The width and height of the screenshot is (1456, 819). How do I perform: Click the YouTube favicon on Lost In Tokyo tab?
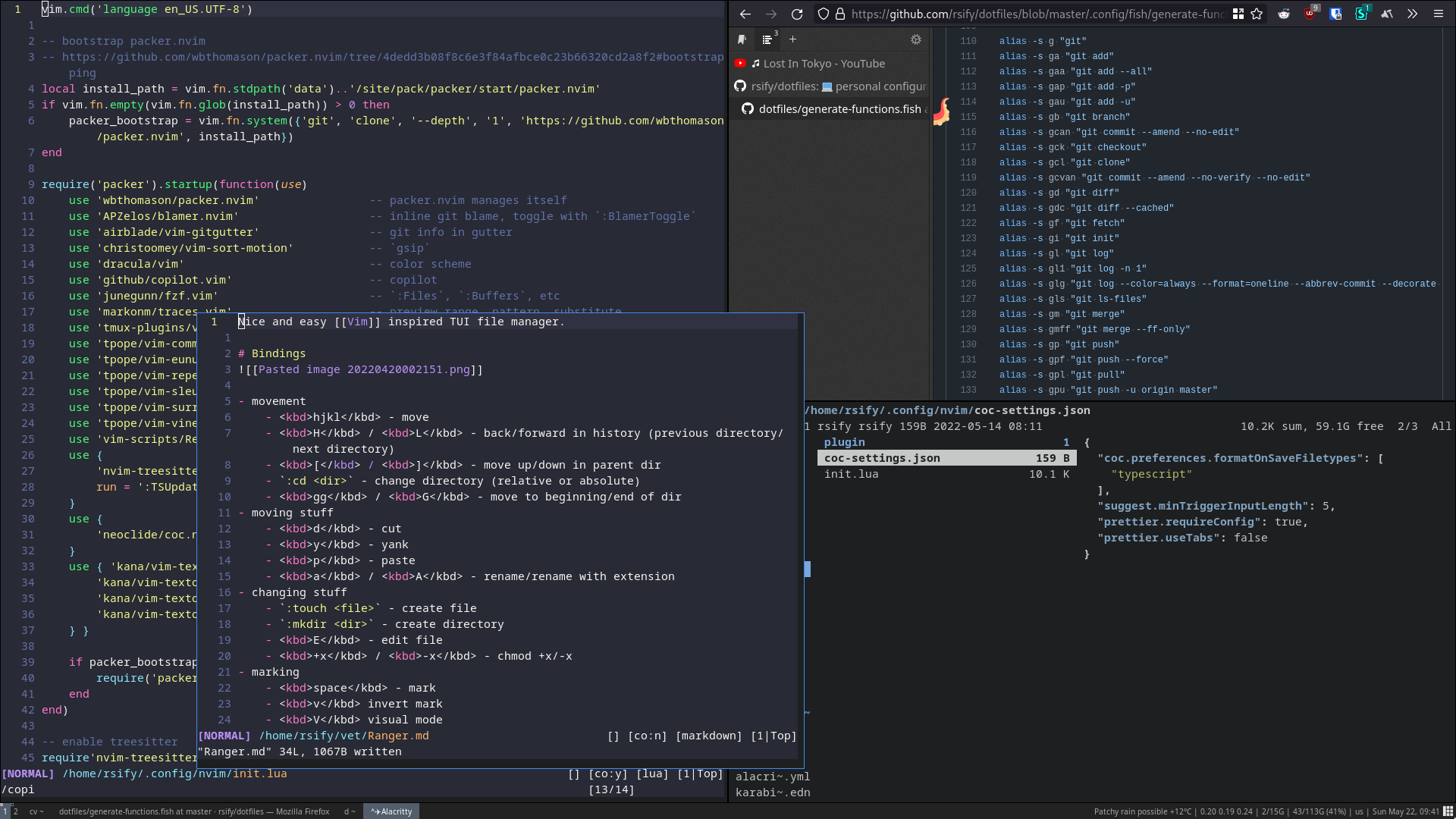(740, 64)
